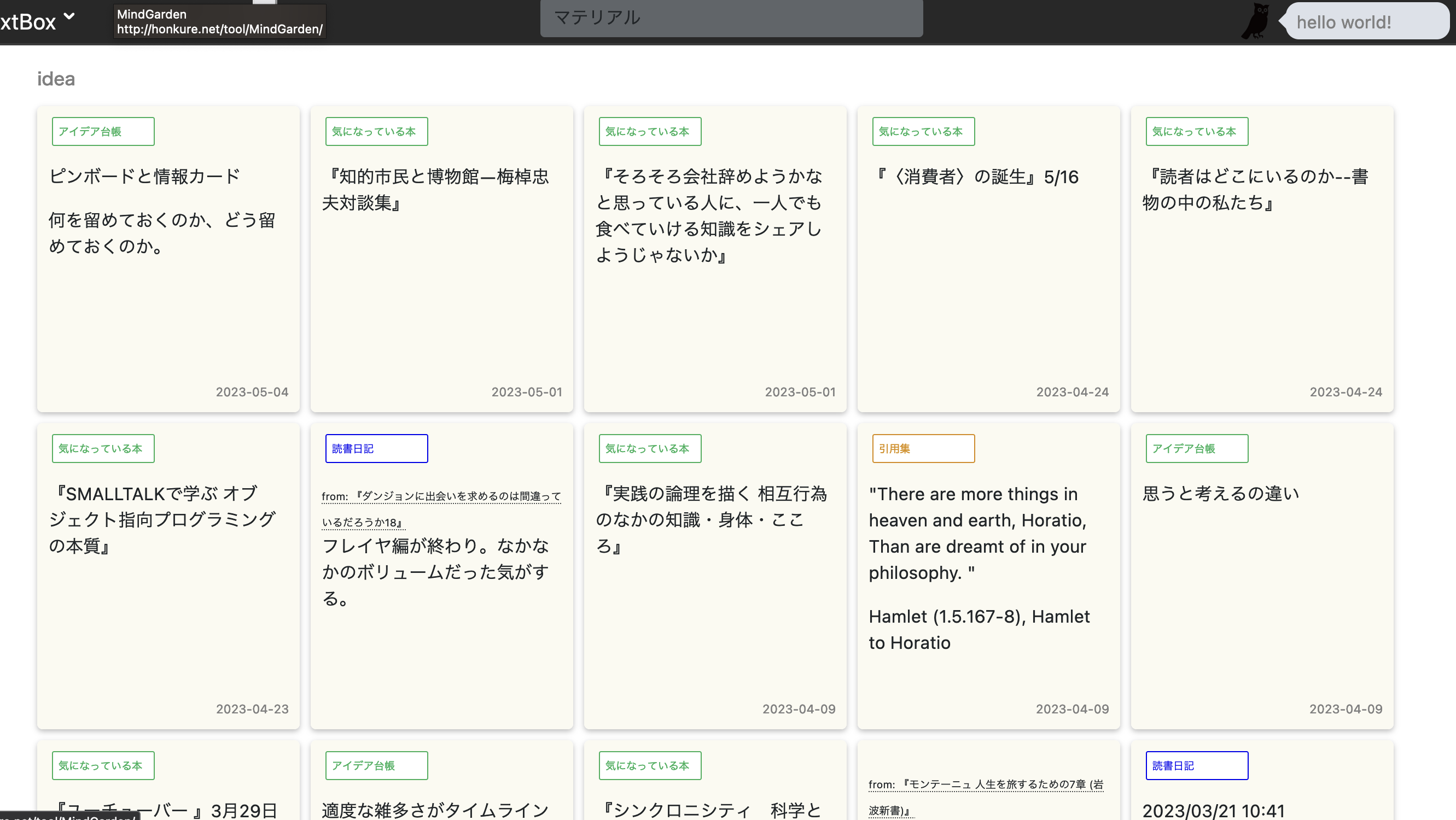Click the 気になっている本 tag on the 消費者の誕生 card
Image resolution: width=1456 pixels, height=820 pixels.
click(924, 131)
